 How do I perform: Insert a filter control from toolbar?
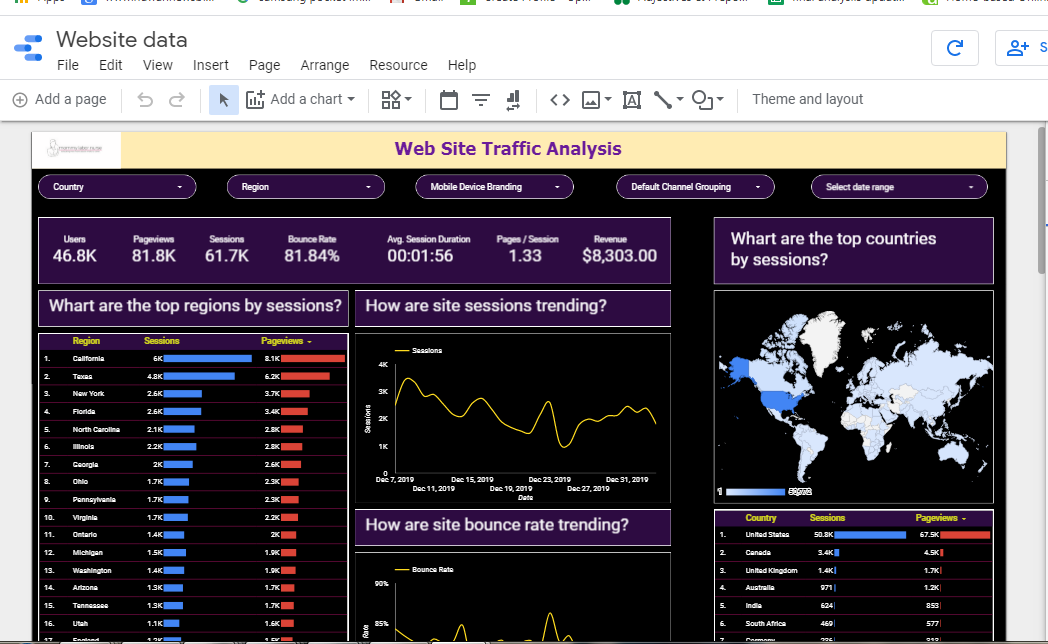pos(481,99)
